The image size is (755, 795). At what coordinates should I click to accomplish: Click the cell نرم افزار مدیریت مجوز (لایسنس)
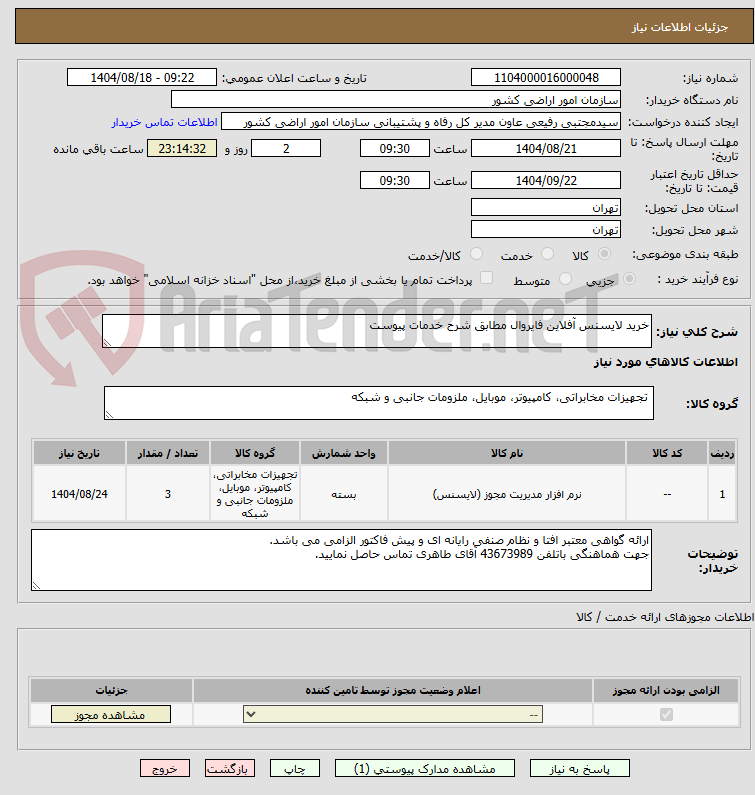coord(507,494)
